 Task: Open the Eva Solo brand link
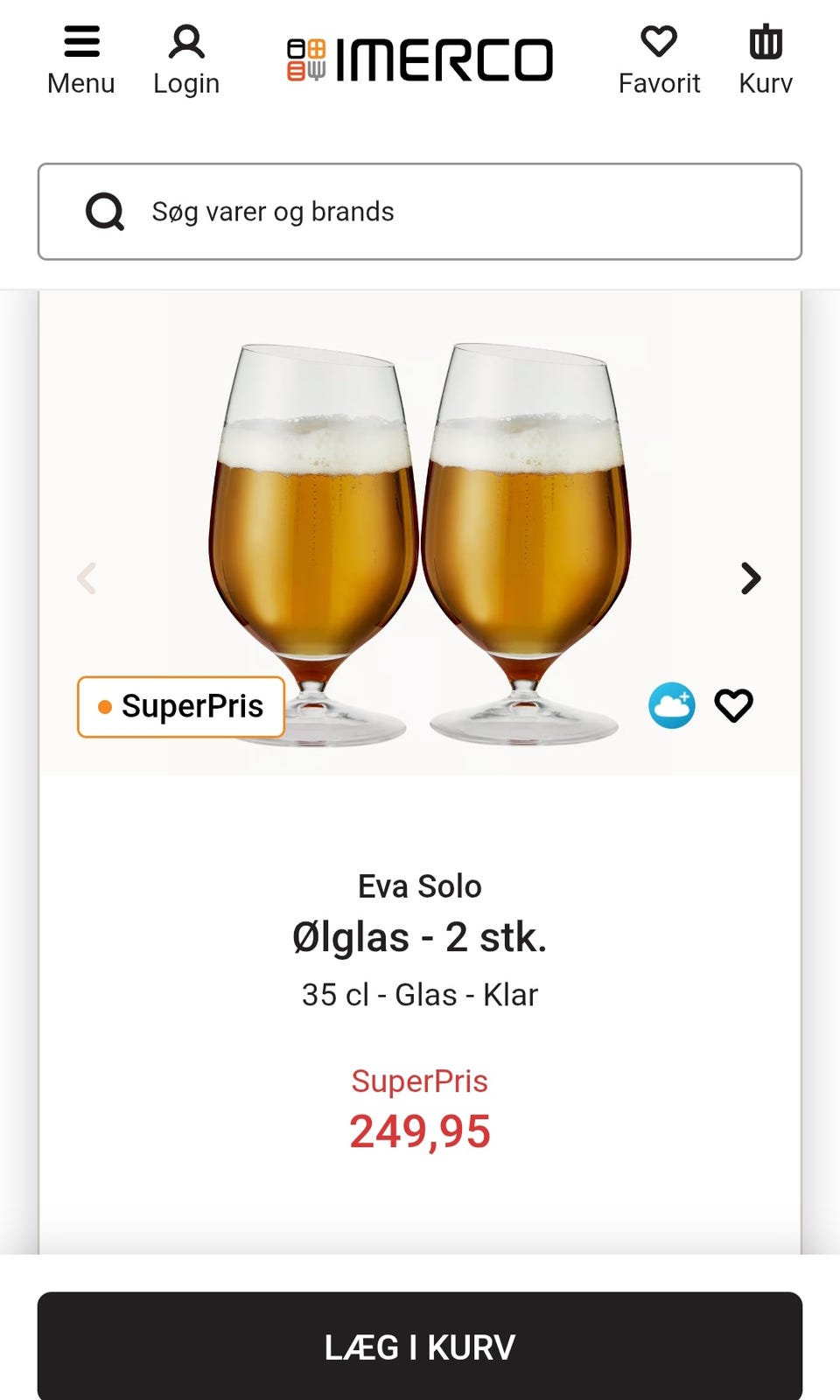click(420, 886)
